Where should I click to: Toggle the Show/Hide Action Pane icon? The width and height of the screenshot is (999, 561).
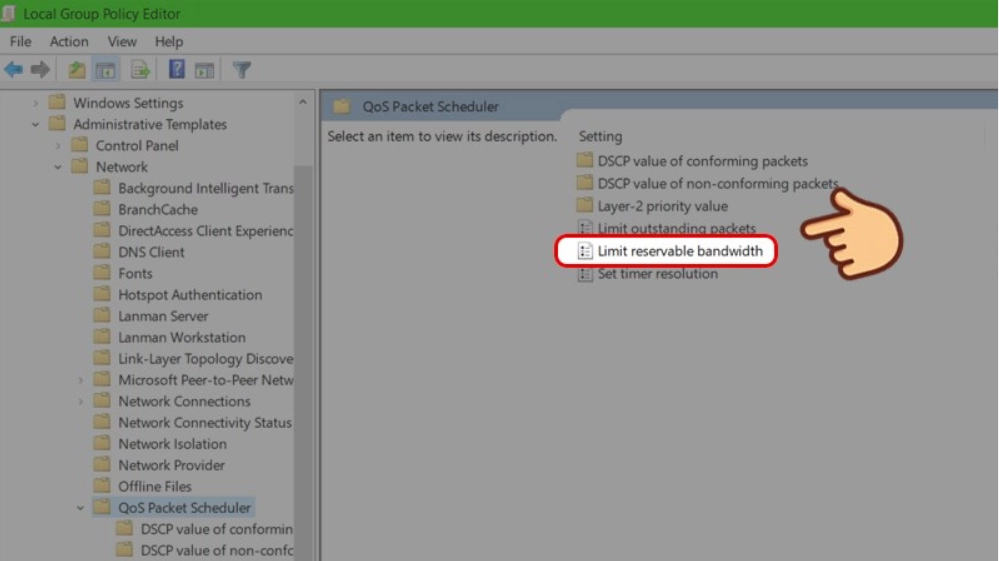coord(205,70)
